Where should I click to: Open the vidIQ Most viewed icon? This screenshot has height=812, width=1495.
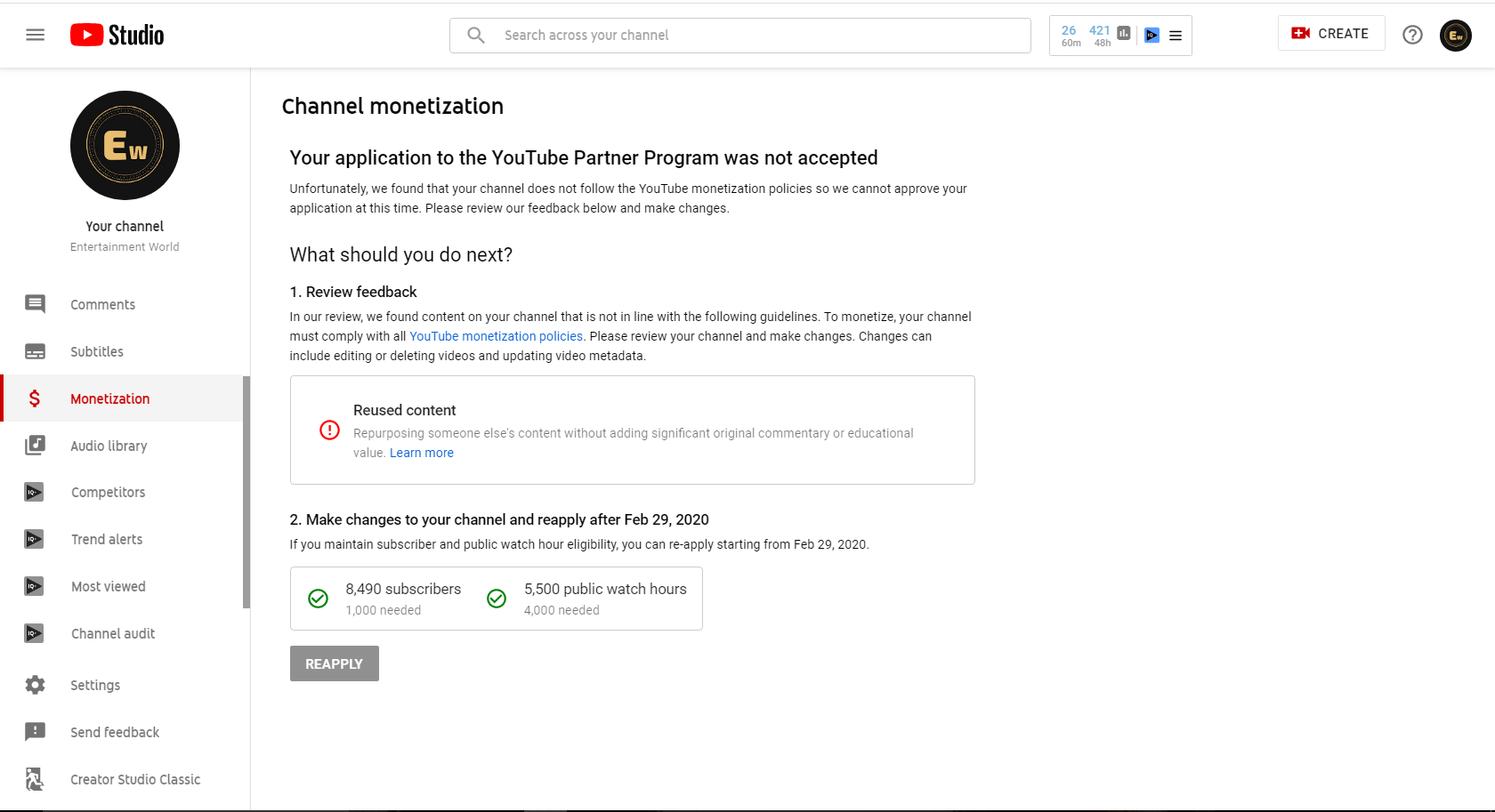click(x=34, y=586)
